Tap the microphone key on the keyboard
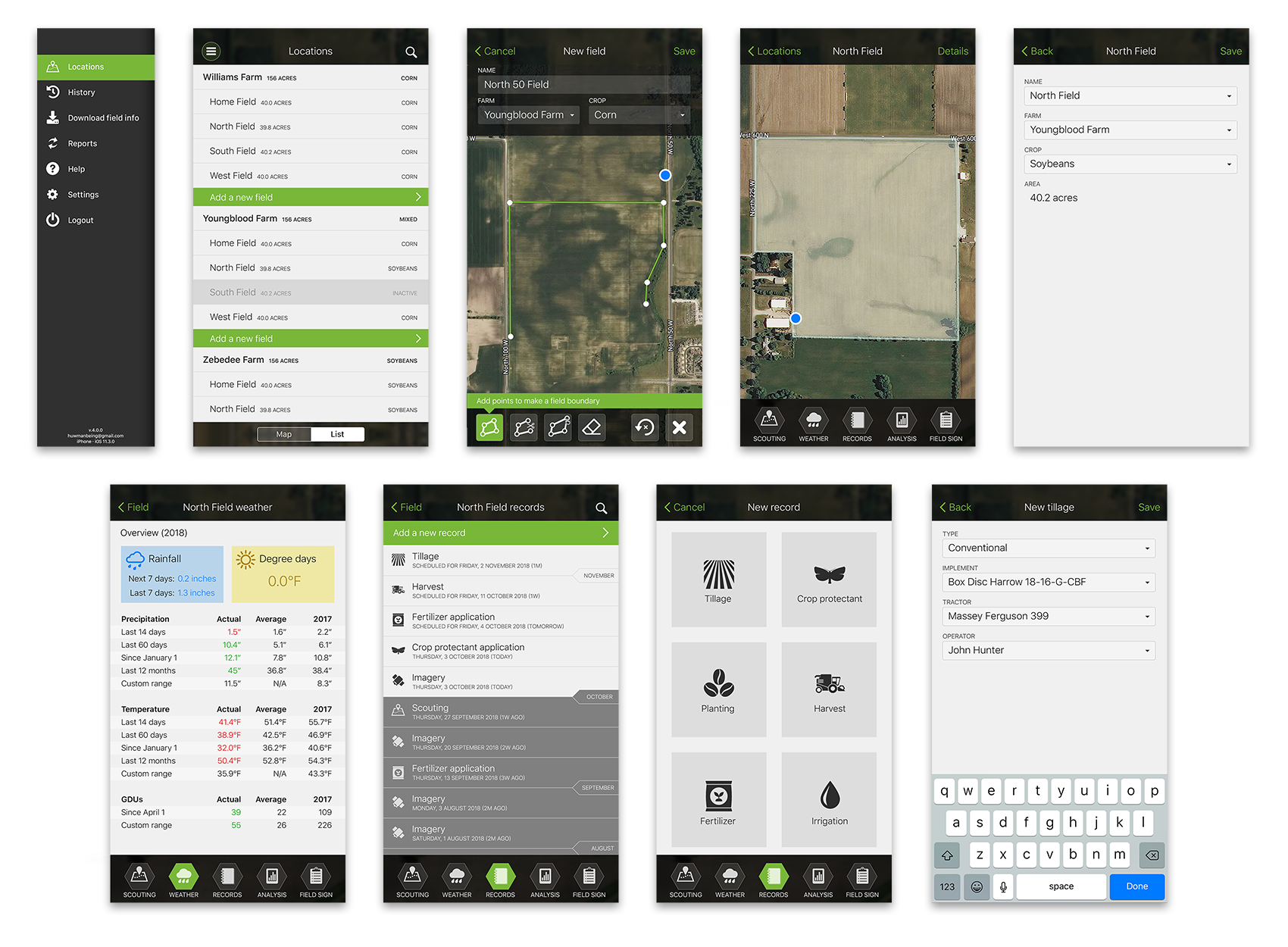This screenshot has height=947, width=1288. point(1003,886)
